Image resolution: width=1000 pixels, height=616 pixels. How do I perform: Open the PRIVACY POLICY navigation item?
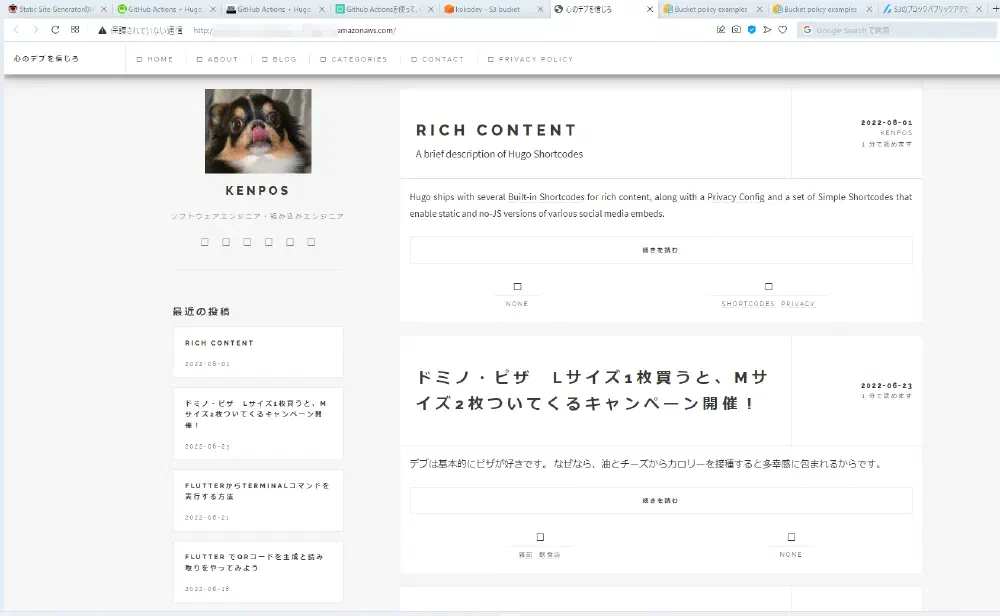[531, 59]
